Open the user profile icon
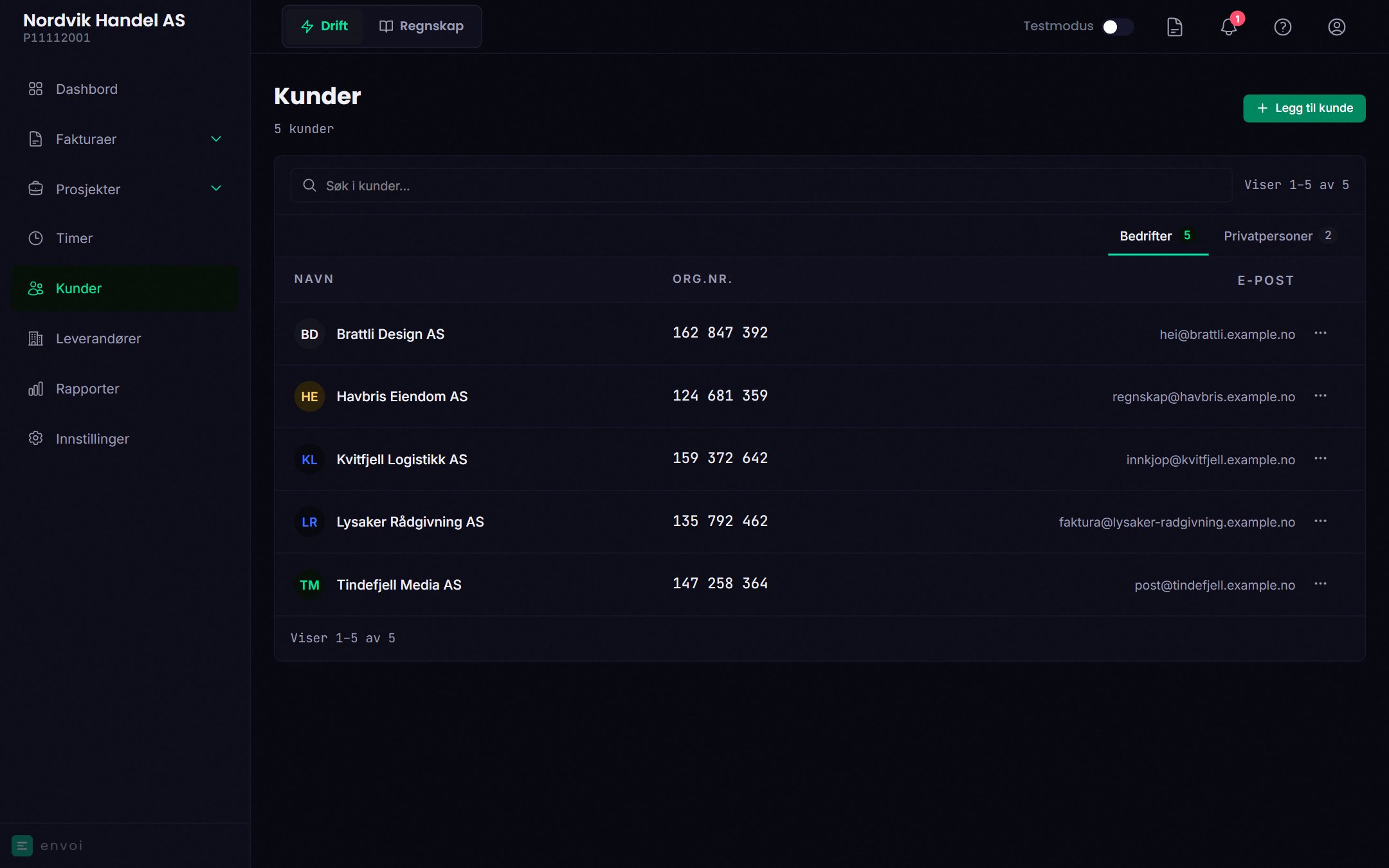 pyautogui.click(x=1336, y=27)
